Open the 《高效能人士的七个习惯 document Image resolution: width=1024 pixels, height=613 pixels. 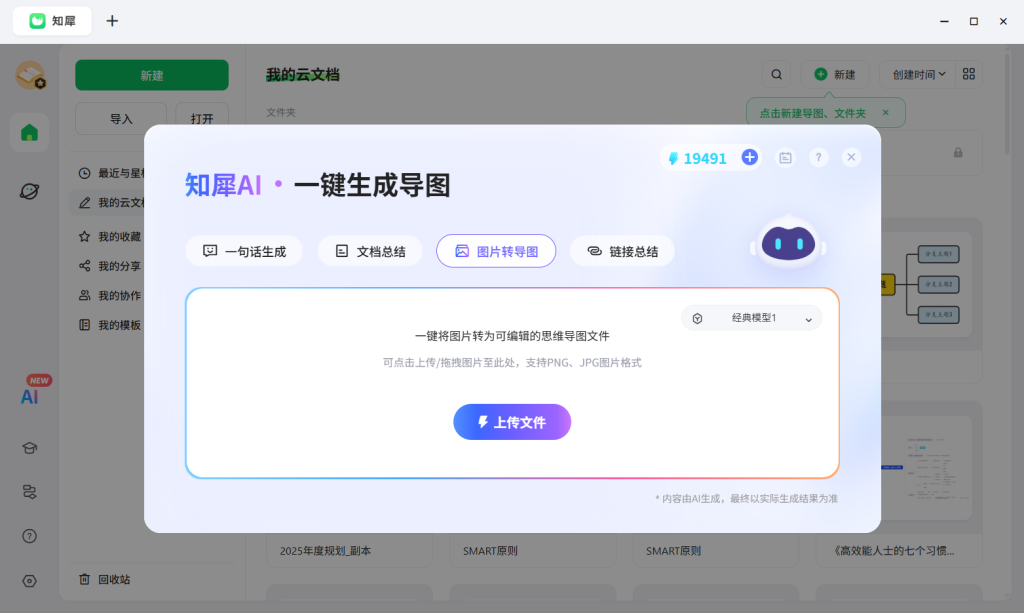[x=893, y=550]
